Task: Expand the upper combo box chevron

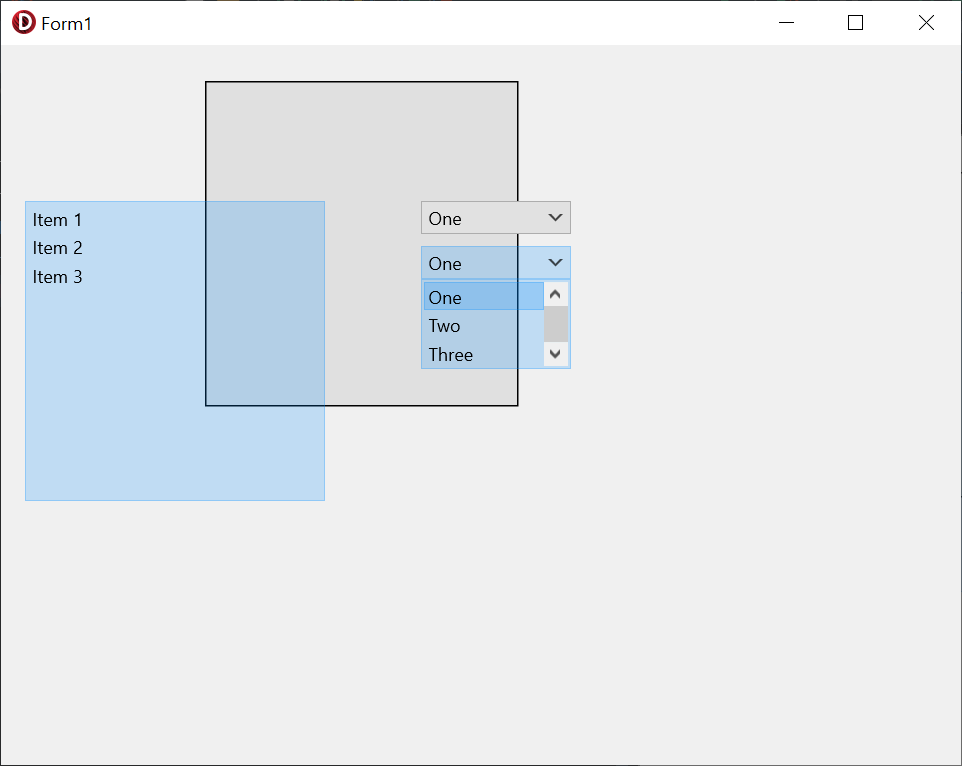Action: pyautogui.click(x=555, y=218)
